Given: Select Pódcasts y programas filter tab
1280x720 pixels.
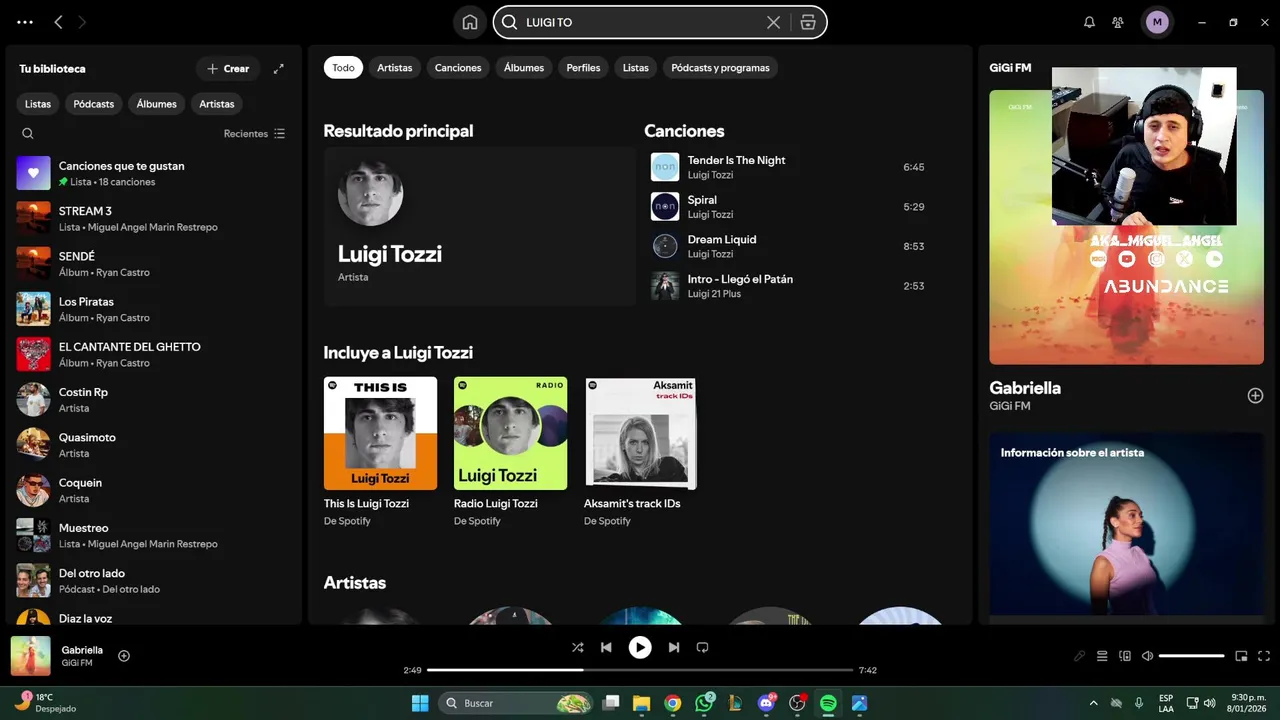Looking at the screenshot, I should click(x=720, y=68).
